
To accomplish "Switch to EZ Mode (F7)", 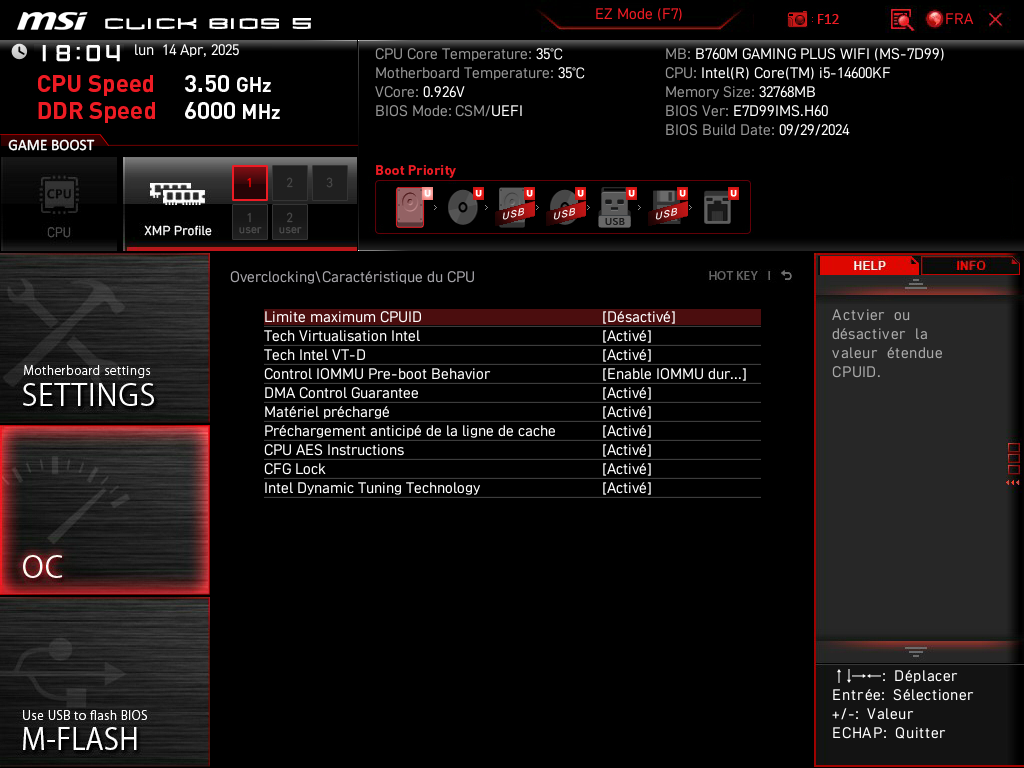I will [x=639, y=14].
